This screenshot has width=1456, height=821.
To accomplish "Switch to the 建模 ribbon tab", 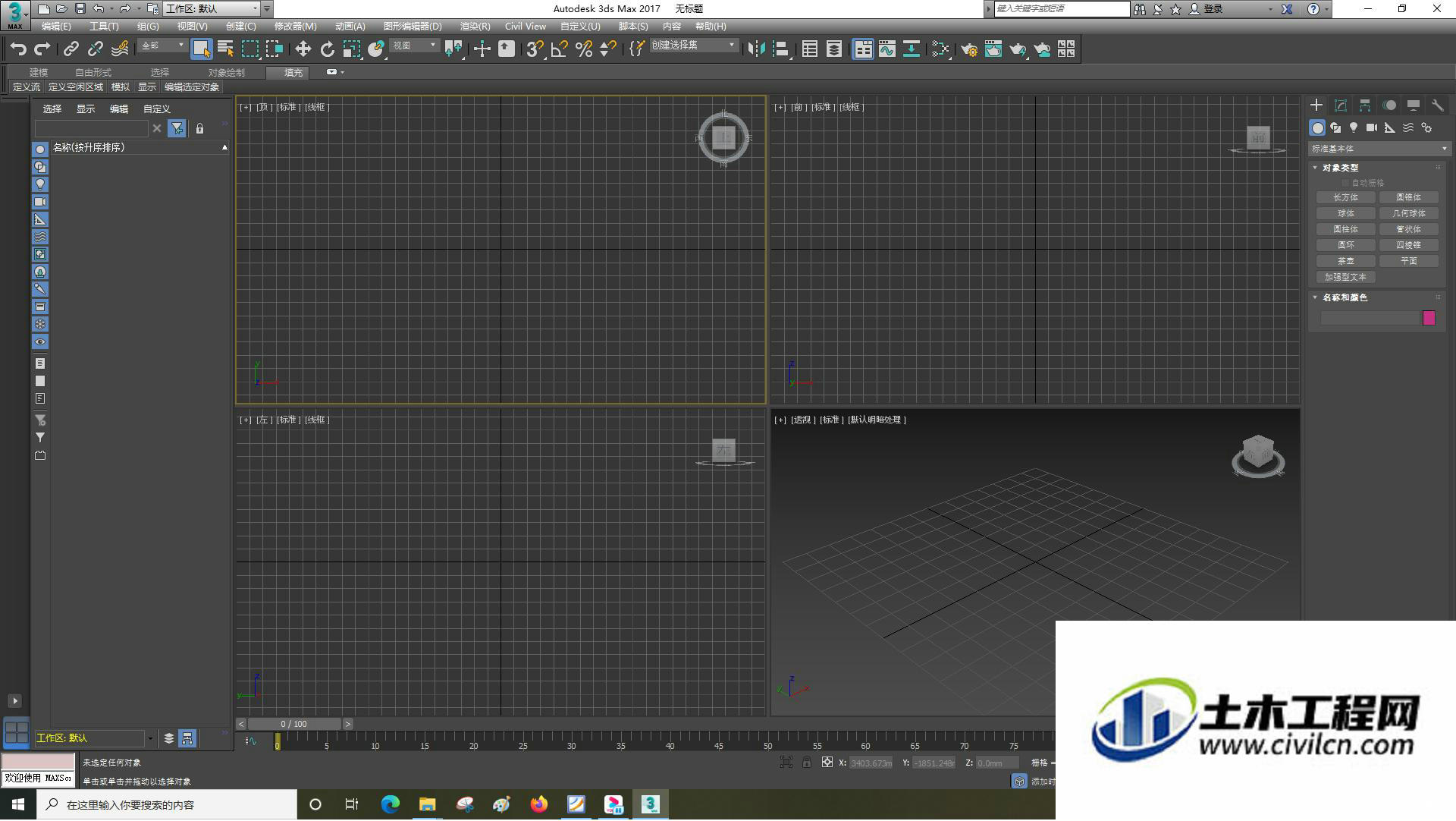I will (x=39, y=73).
